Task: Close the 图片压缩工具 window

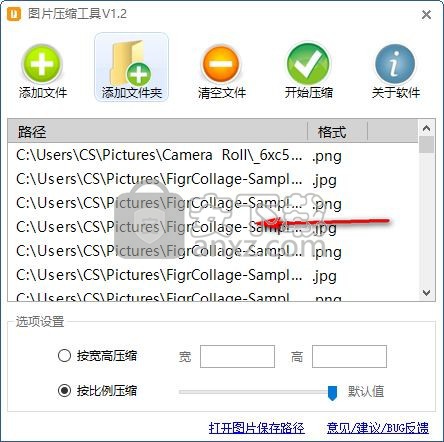Action: tap(426, 15)
